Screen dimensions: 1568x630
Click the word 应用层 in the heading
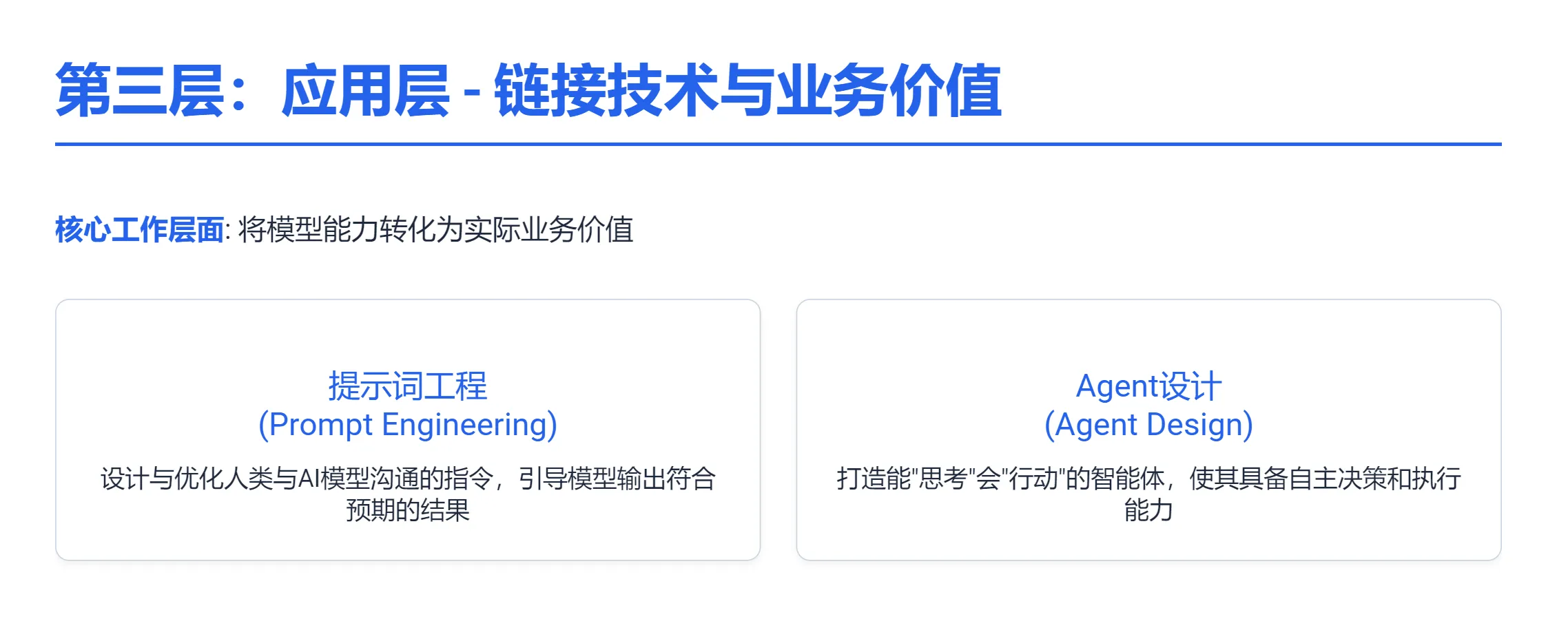tap(366, 90)
